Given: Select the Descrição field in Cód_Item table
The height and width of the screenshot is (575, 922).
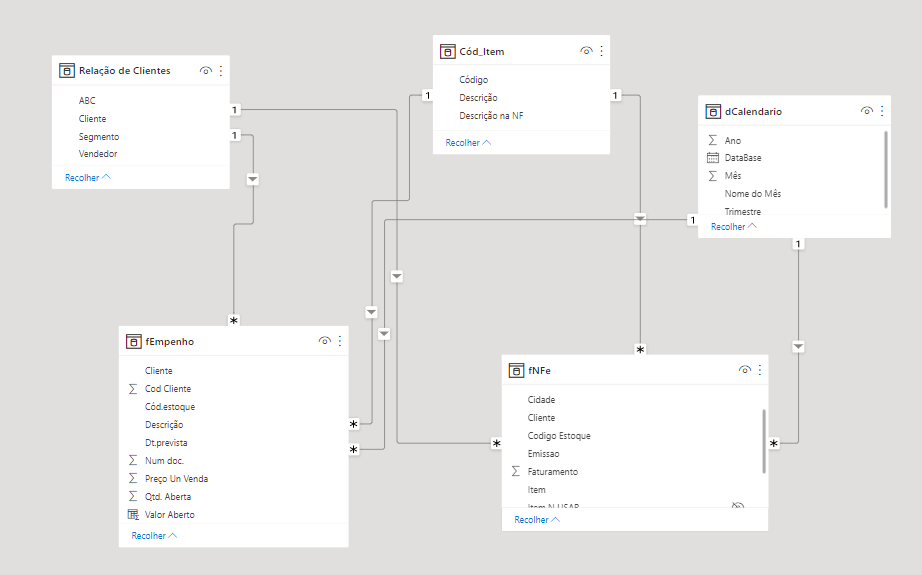Looking at the screenshot, I should click(x=478, y=98).
